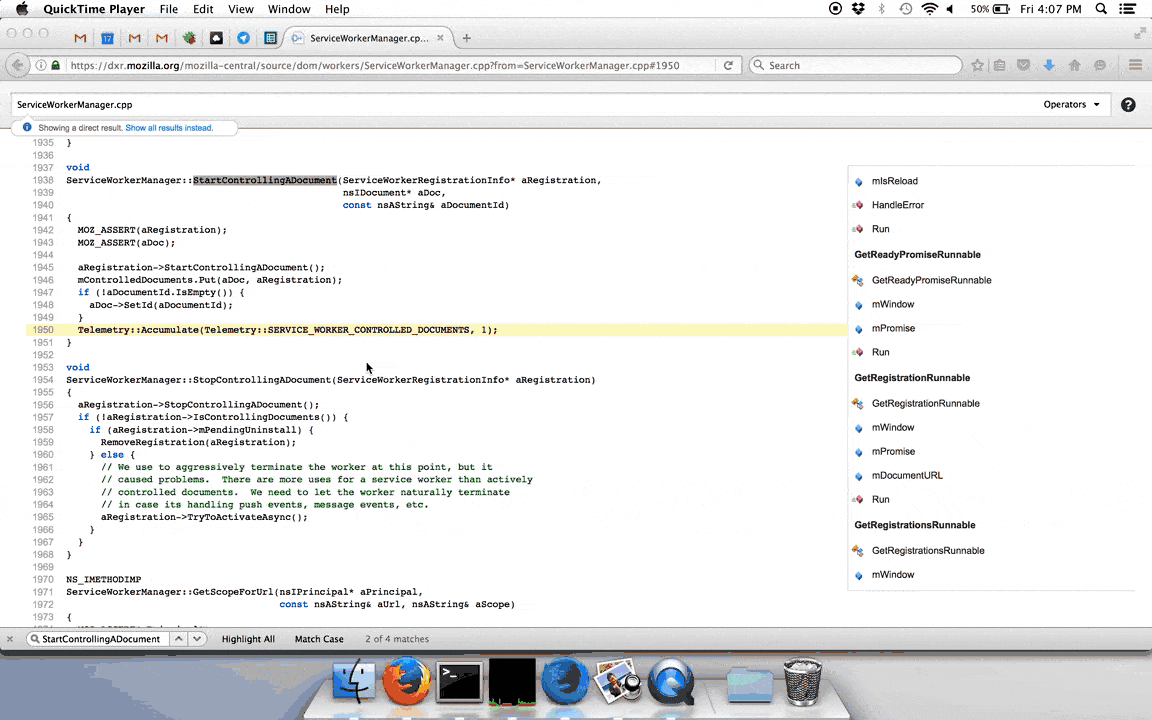
Task: Launch Terminal from the Dock
Action: coord(460,681)
